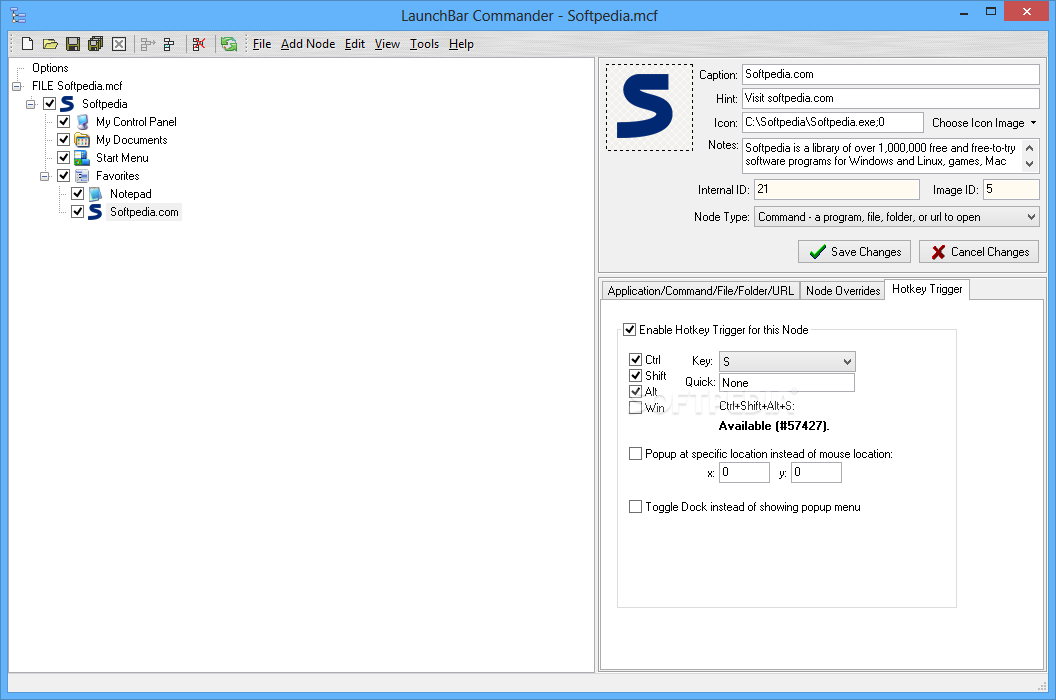Image resolution: width=1056 pixels, height=700 pixels.
Task: Click the delete node red X icon
Action: coord(199,44)
